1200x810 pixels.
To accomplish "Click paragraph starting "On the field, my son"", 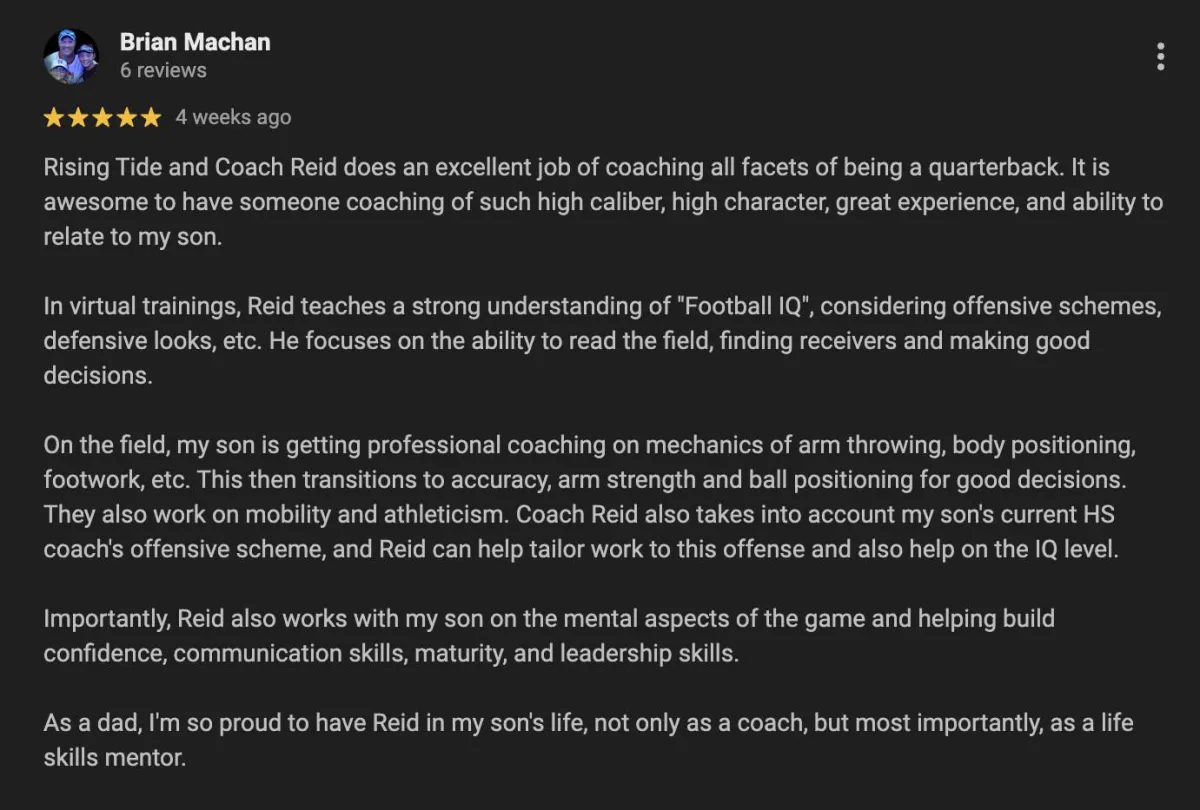I will 590,497.
